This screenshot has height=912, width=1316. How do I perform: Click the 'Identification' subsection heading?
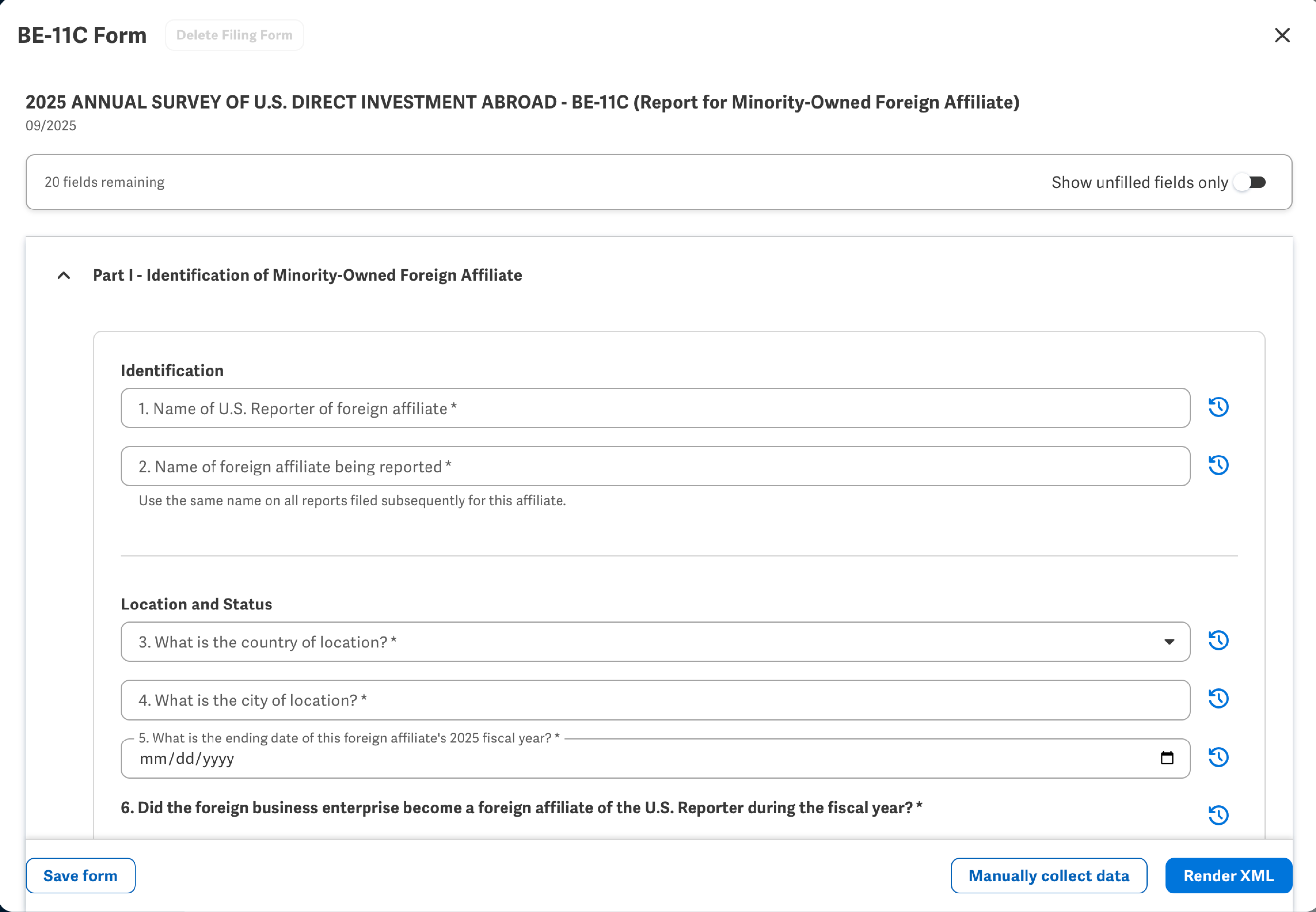[172, 370]
